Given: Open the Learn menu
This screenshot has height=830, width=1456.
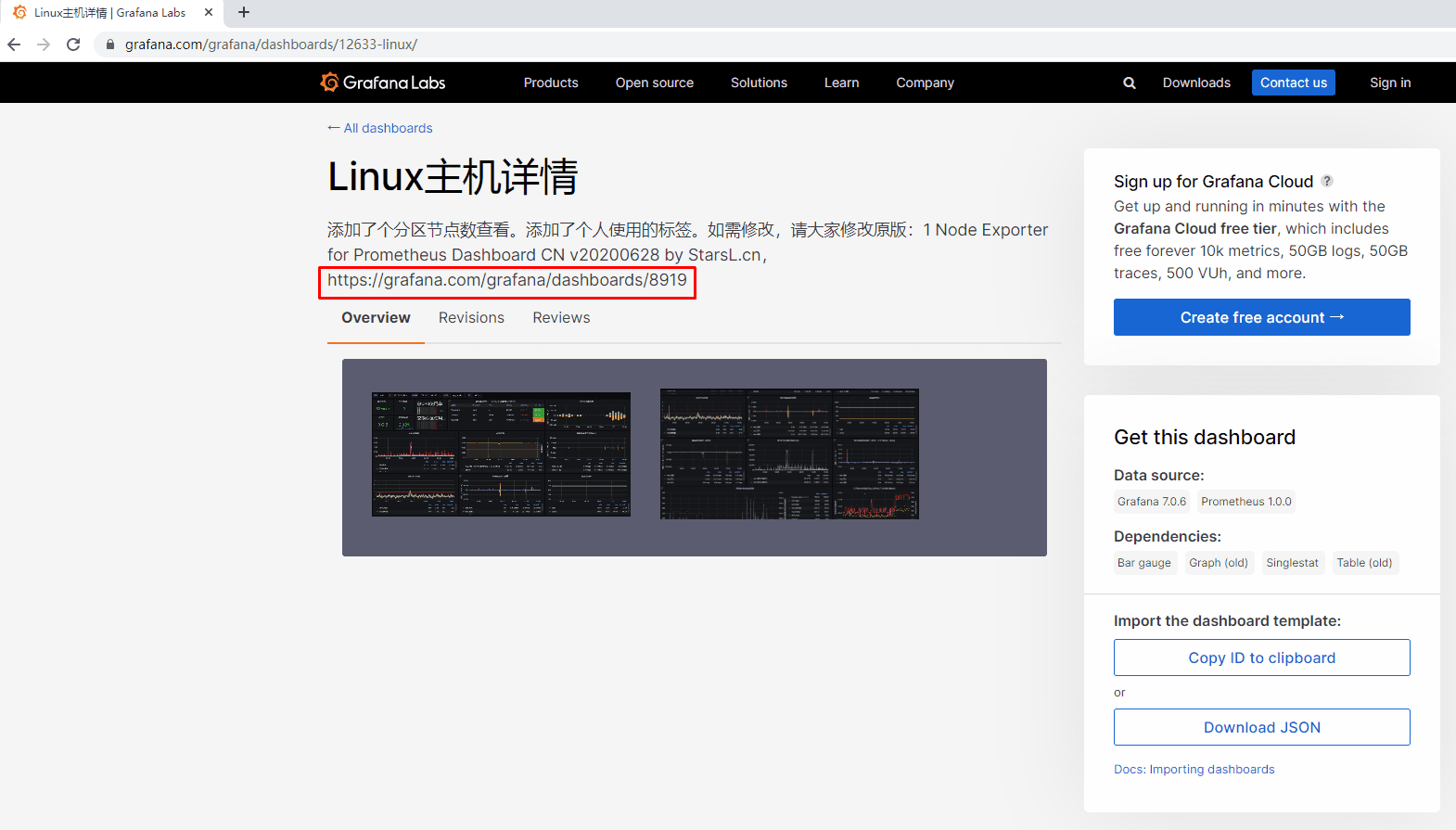Looking at the screenshot, I should [842, 83].
